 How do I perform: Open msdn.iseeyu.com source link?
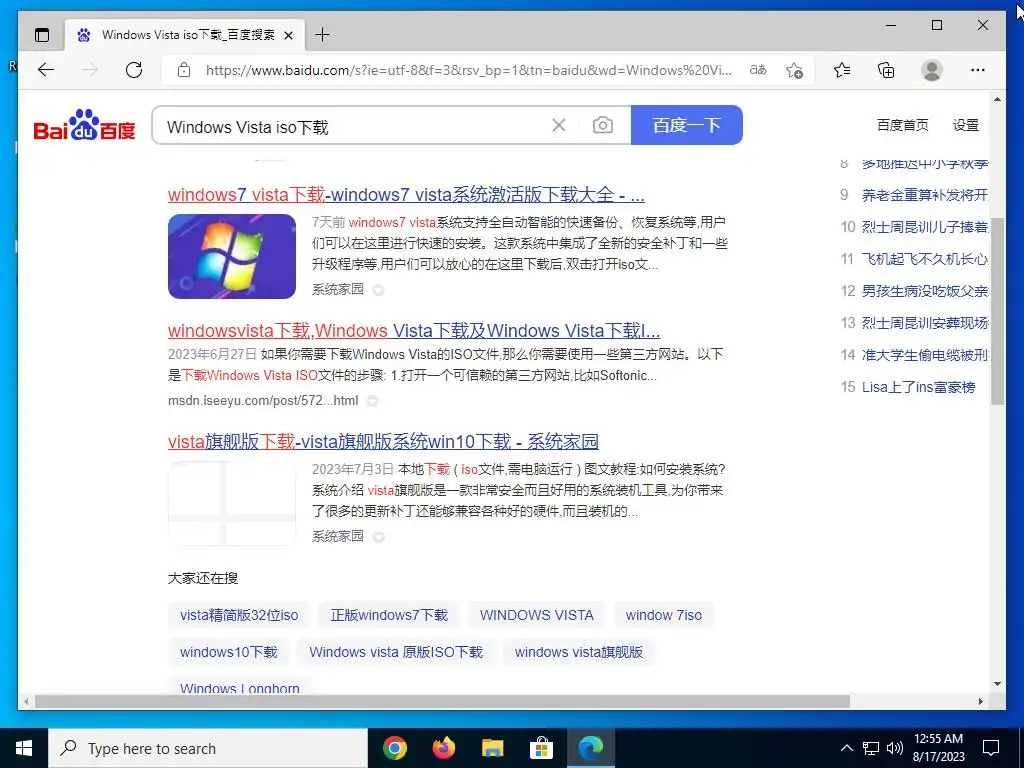(263, 400)
